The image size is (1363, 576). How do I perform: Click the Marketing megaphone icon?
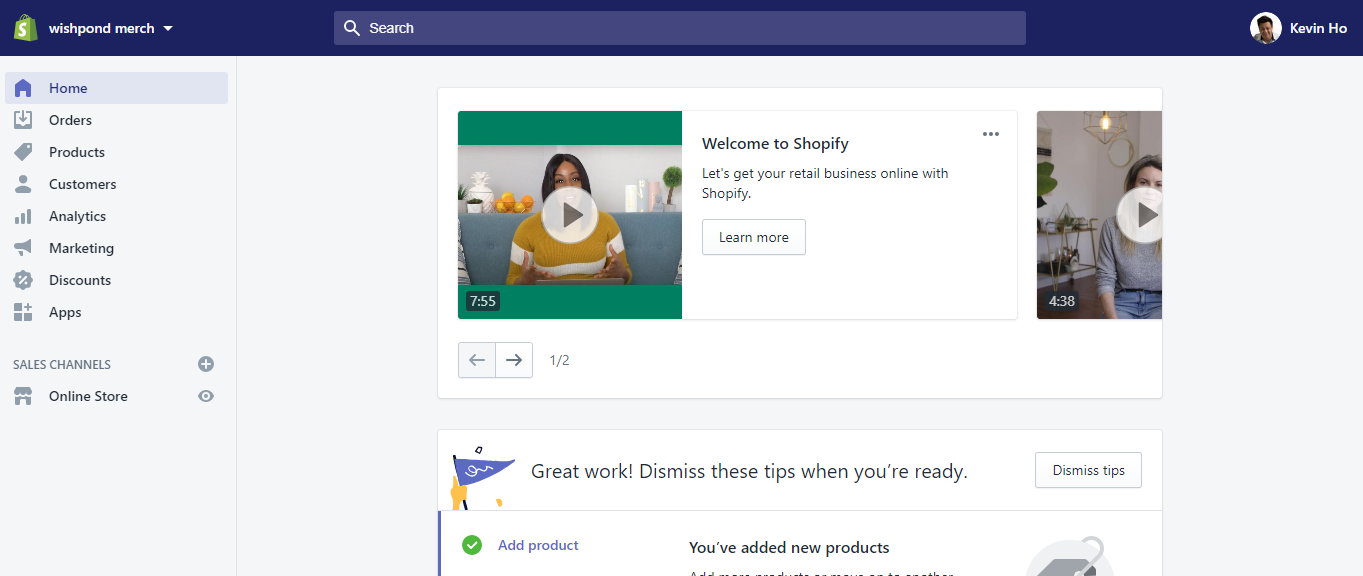23,248
